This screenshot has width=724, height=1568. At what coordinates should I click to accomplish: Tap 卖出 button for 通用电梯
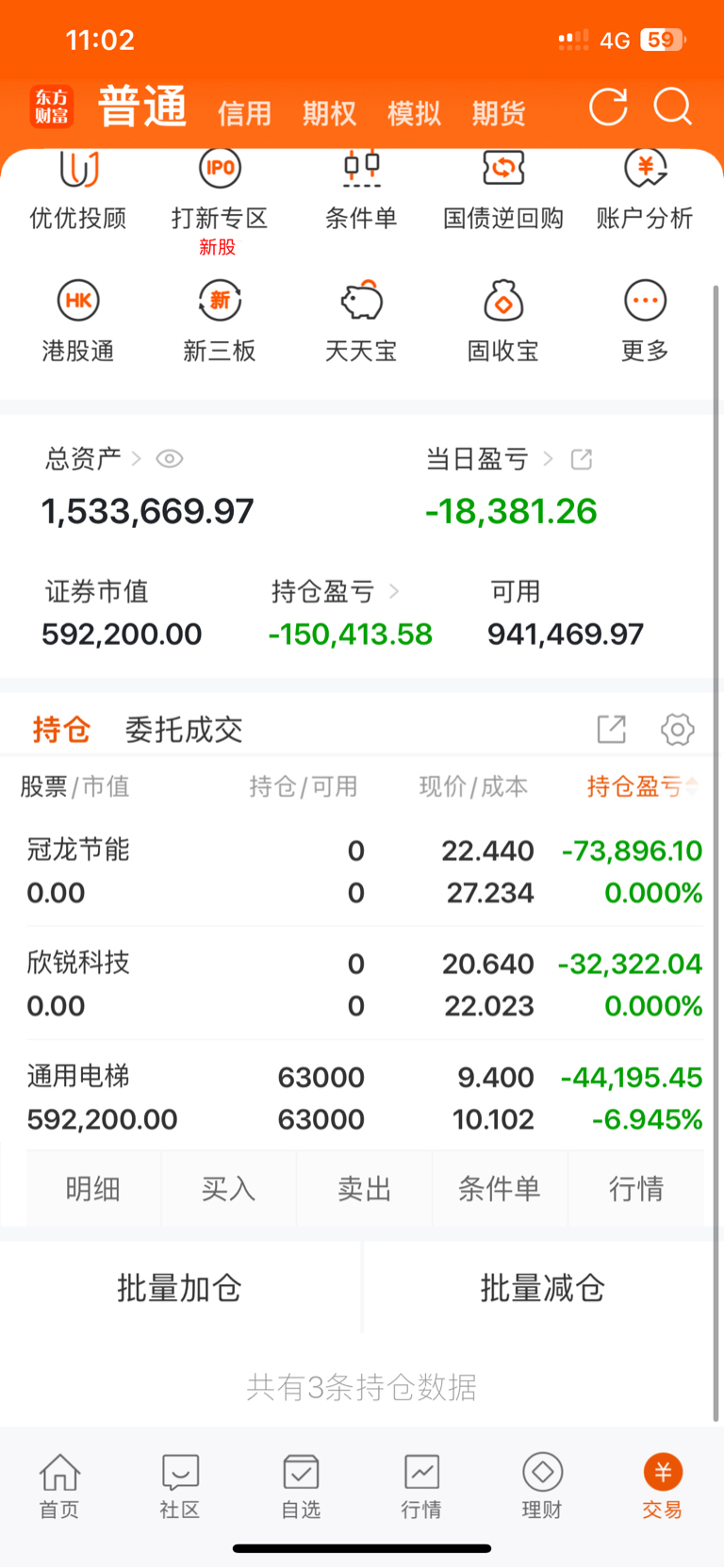364,1188
